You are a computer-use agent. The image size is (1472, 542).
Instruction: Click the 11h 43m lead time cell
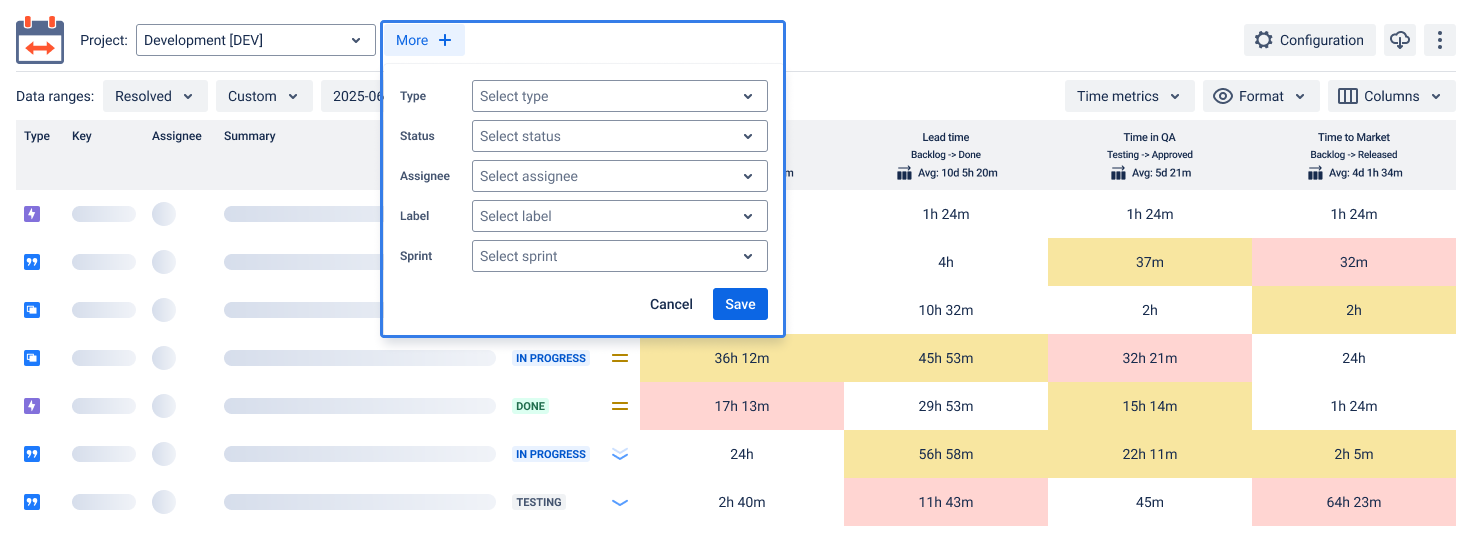click(946, 502)
